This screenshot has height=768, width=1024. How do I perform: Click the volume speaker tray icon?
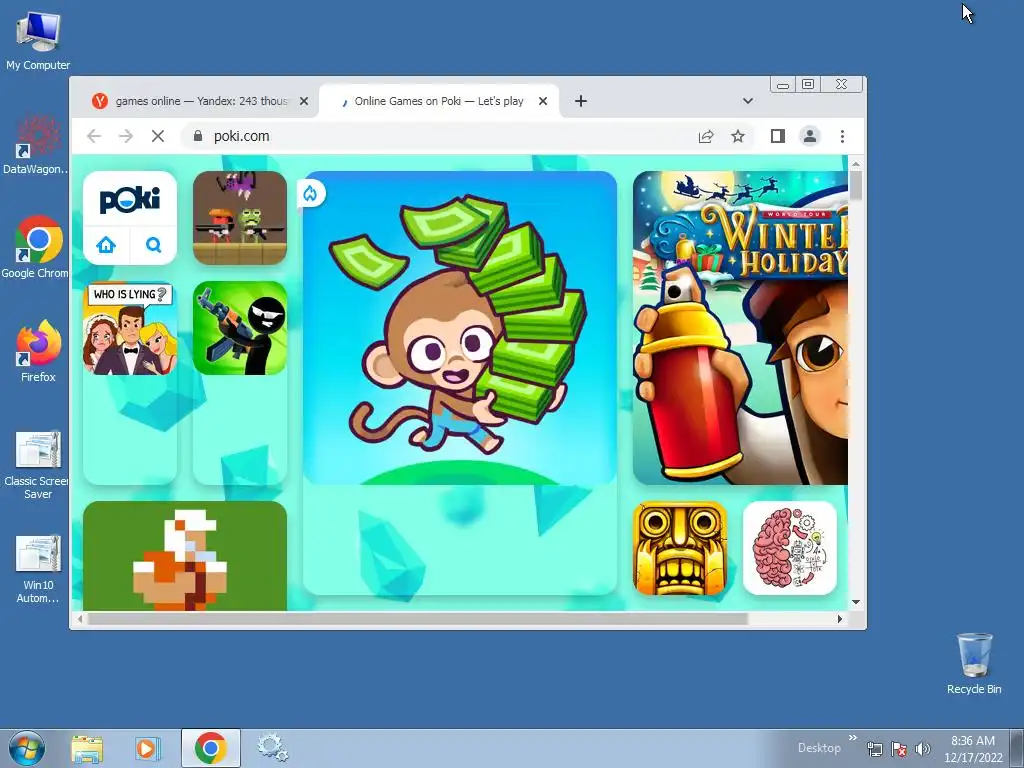(x=923, y=749)
